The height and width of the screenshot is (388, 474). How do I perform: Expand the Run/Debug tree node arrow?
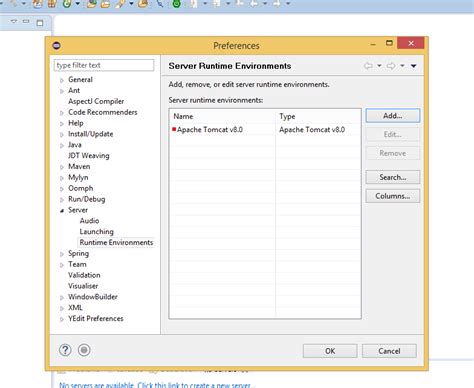pos(62,200)
